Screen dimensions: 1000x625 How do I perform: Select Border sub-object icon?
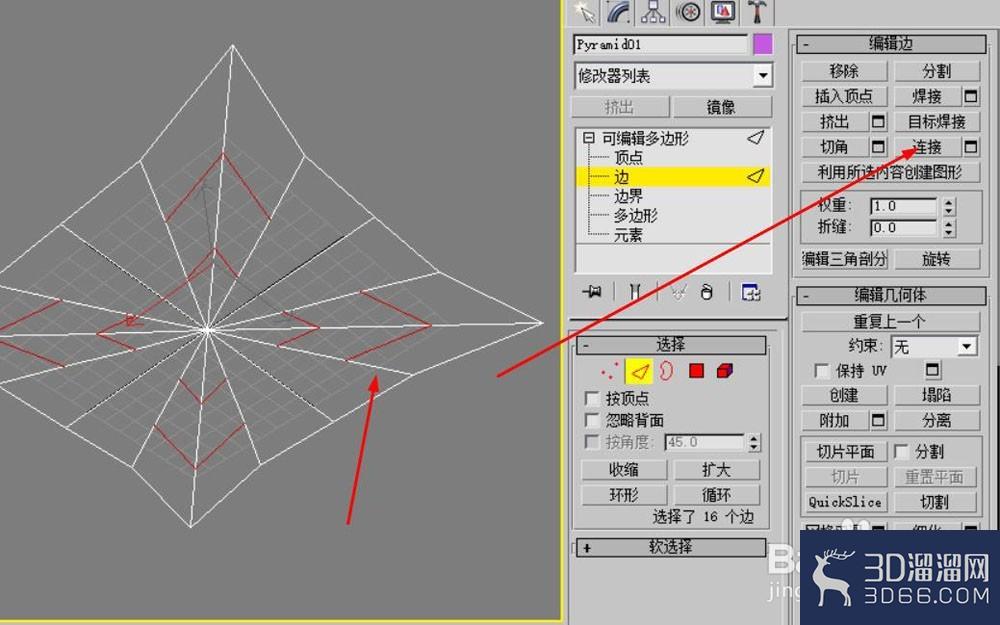pos(666,371)
